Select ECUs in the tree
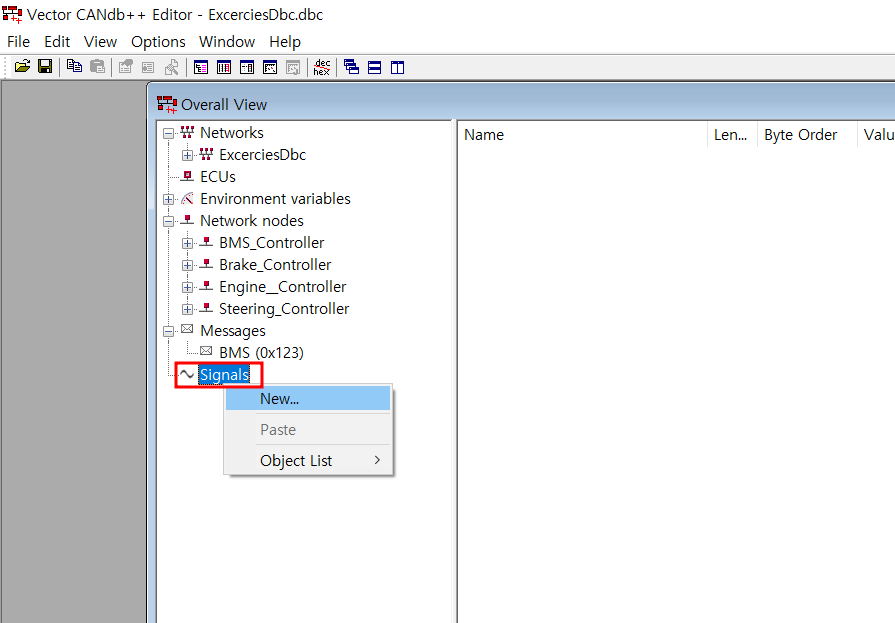895x623 pixels. coord(218,176)
